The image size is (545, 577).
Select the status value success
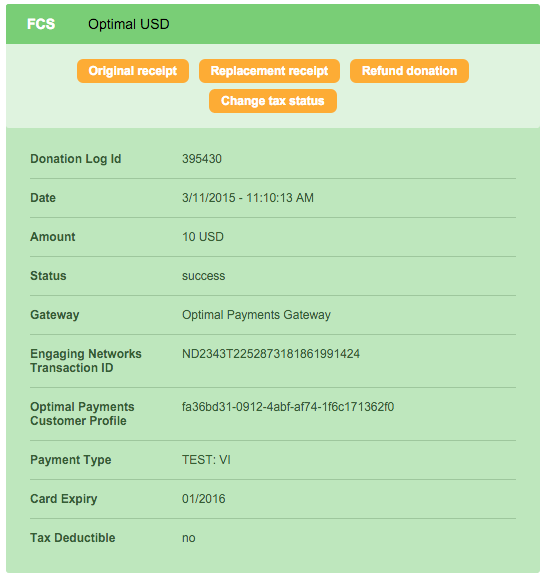[x=204, y=276]
